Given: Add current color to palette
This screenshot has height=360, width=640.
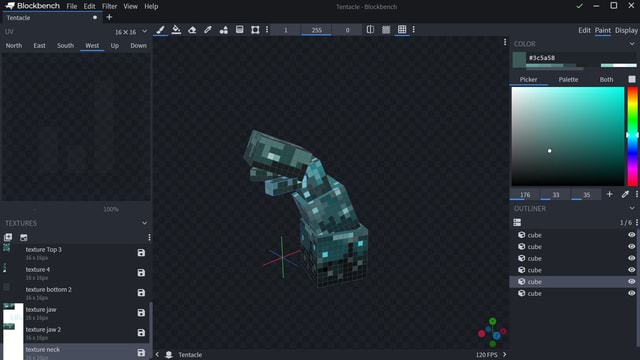Looking at the screenshot, I should pos(609,194).
